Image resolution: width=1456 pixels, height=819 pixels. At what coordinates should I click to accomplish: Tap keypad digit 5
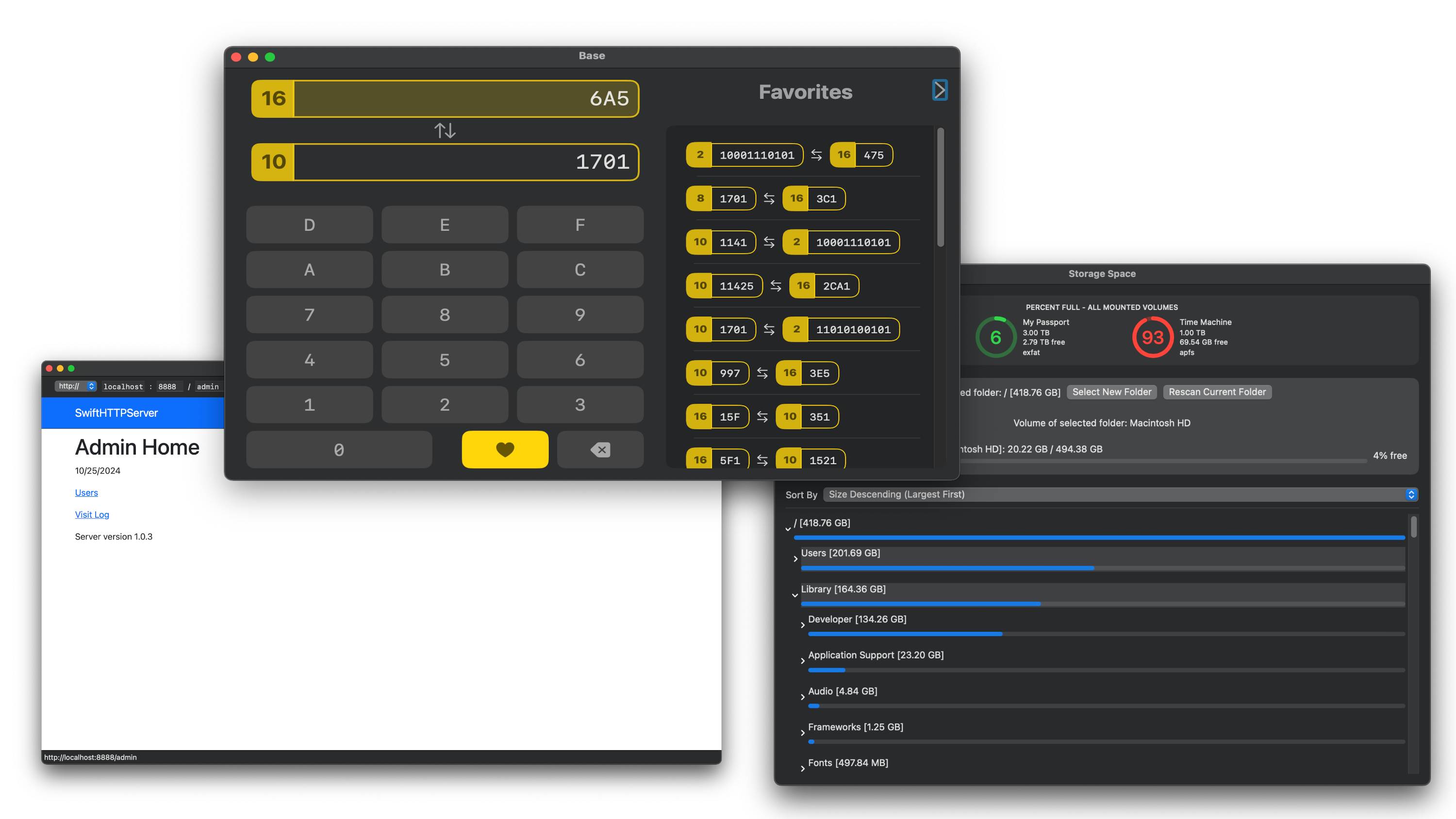(x=445, y=360)
